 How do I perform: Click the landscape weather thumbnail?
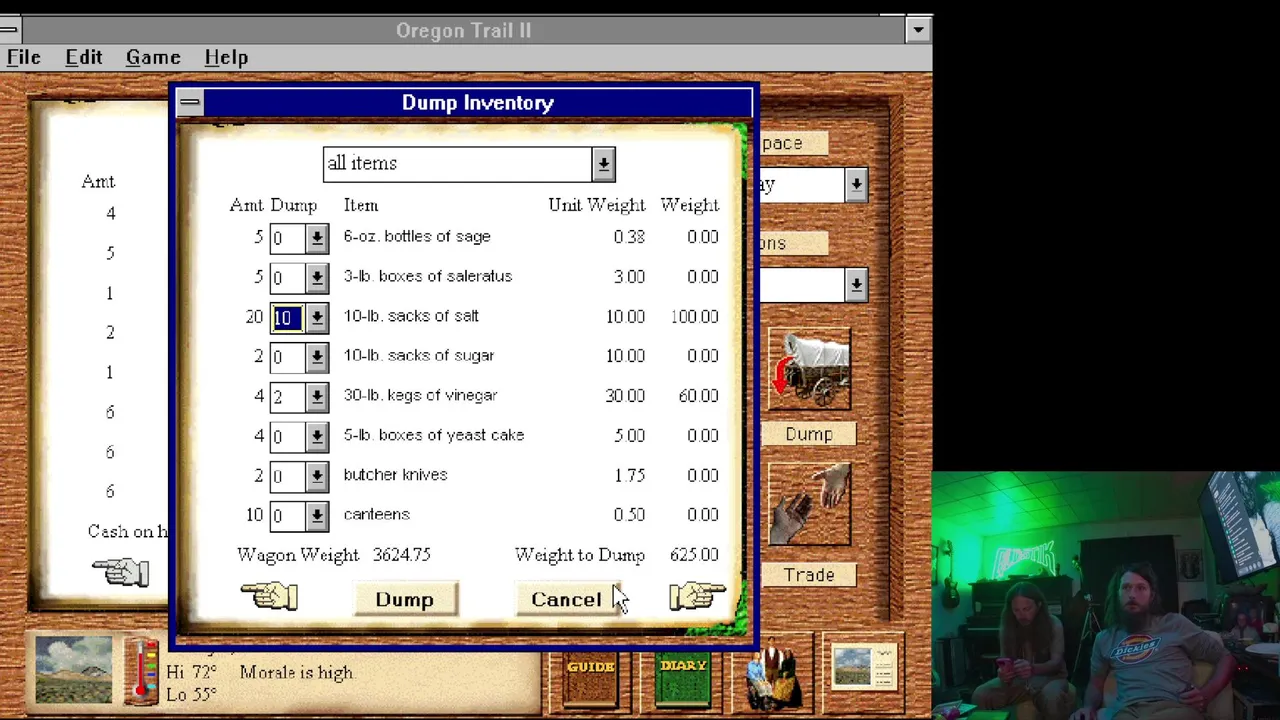click(x=73, y=670)
